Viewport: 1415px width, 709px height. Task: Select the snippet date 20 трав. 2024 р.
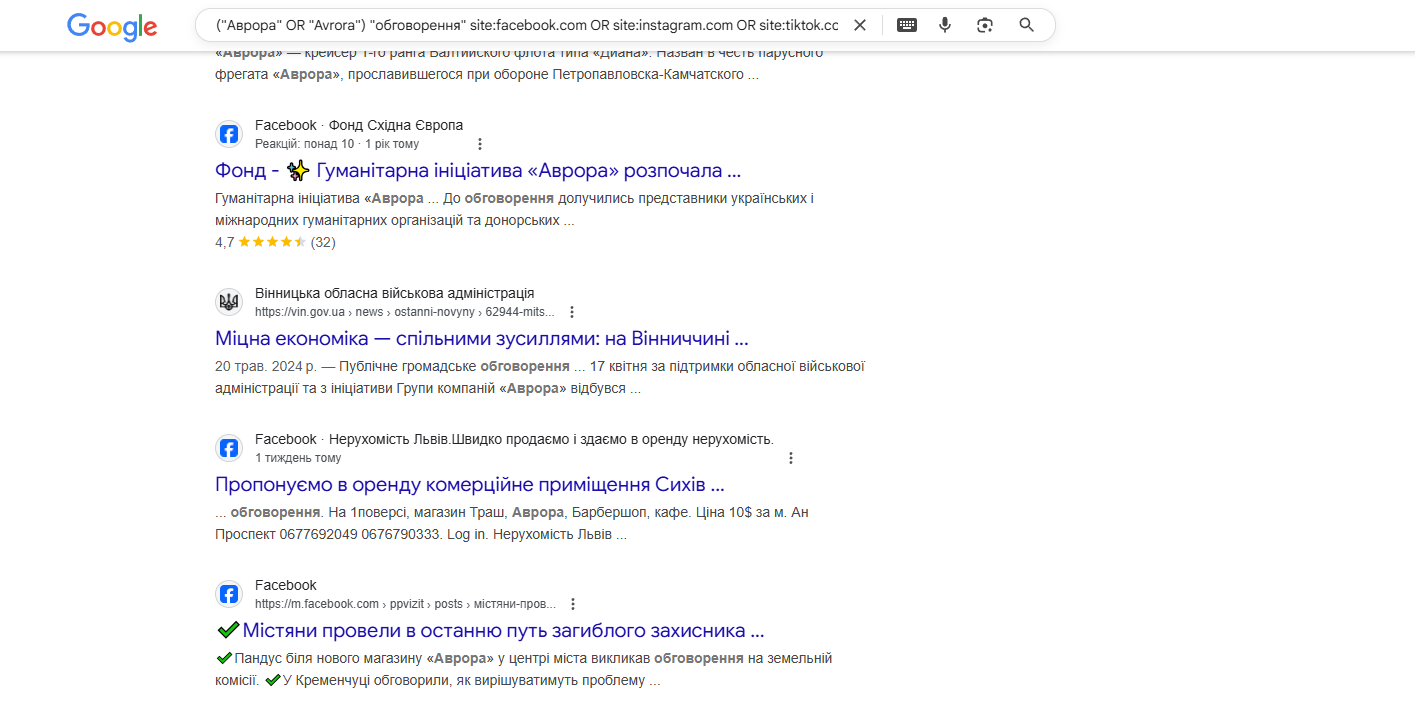[x=265, y=366]
